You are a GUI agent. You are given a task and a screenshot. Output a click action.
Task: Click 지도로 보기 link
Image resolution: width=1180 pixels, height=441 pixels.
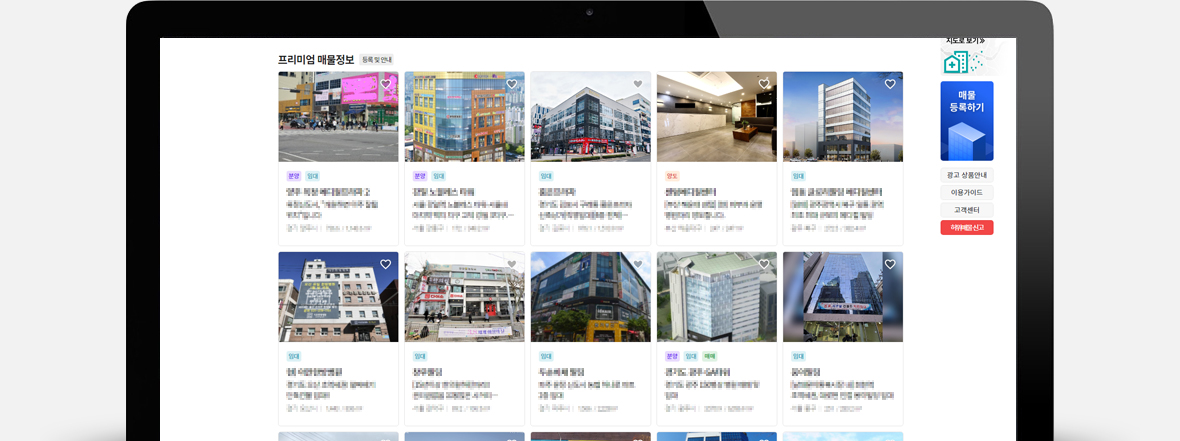(x=966, y=41)
